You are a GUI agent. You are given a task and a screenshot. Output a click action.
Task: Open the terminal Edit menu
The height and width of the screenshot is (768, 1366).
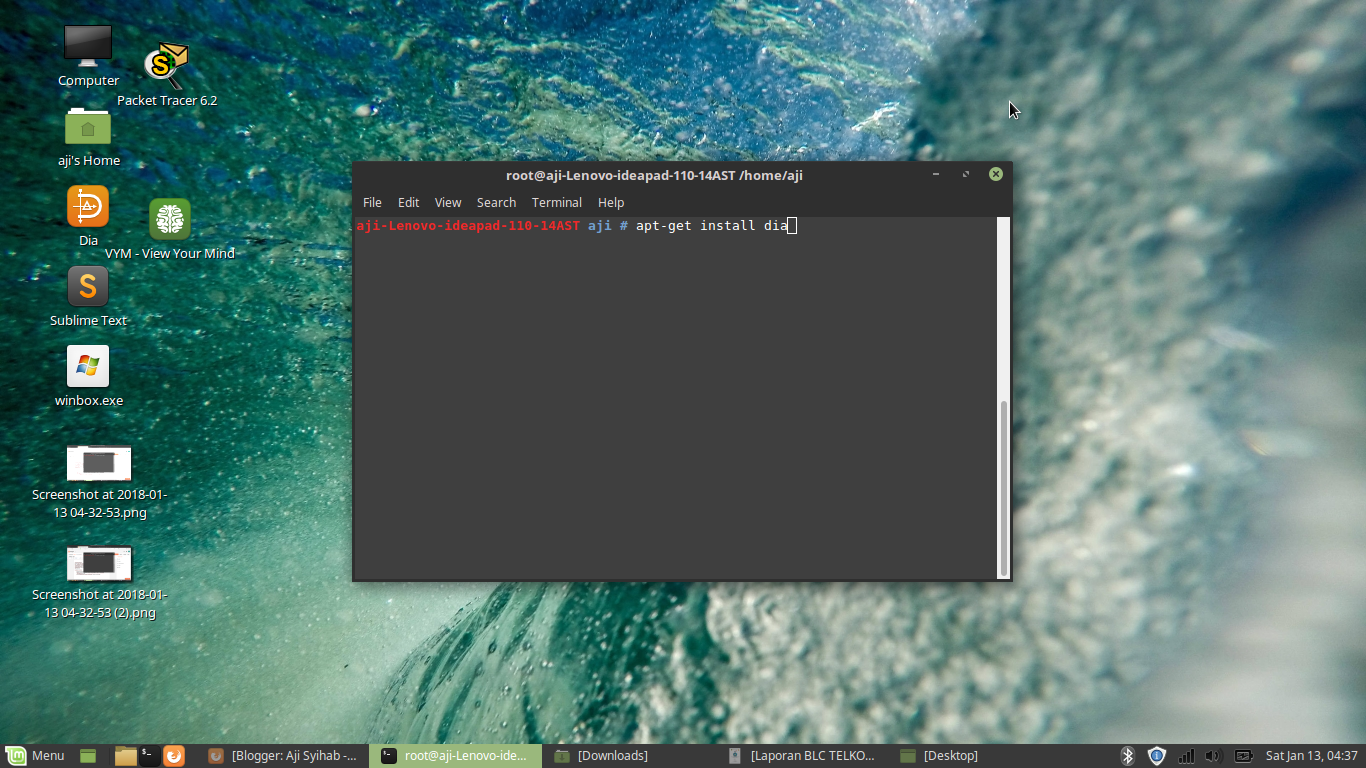pos(408,202)
